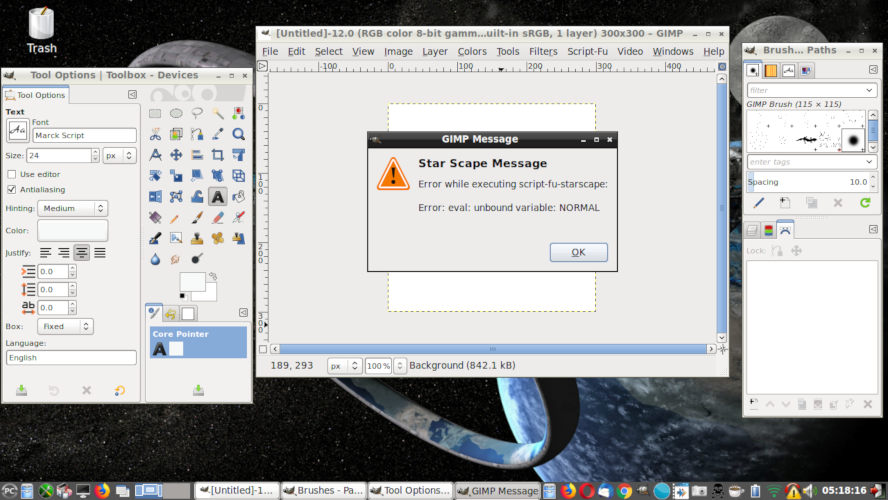
Task: Open the Filters menu
Action: 543,52
